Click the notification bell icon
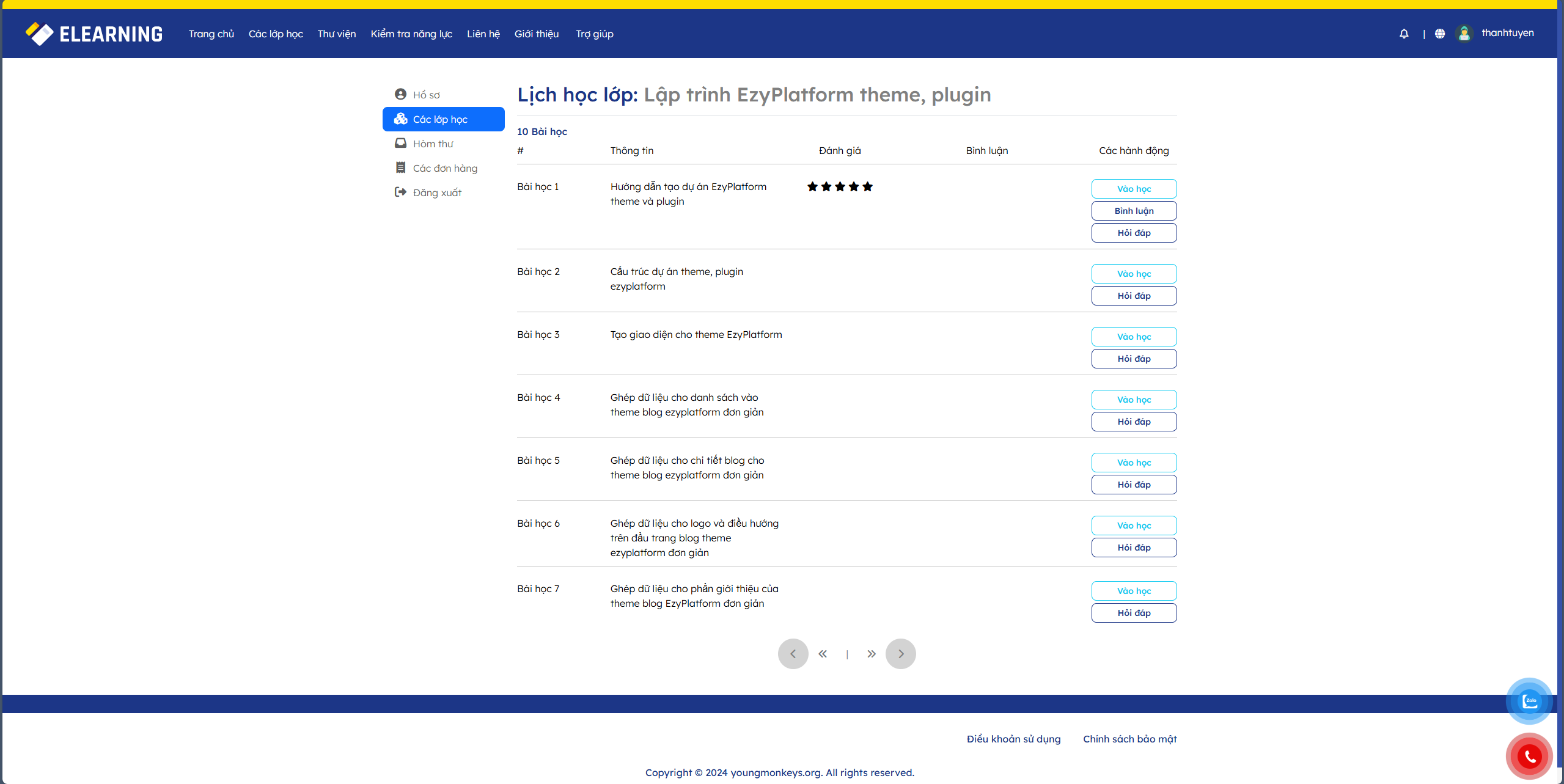 pyautogui.click(x=1404, y=34)
